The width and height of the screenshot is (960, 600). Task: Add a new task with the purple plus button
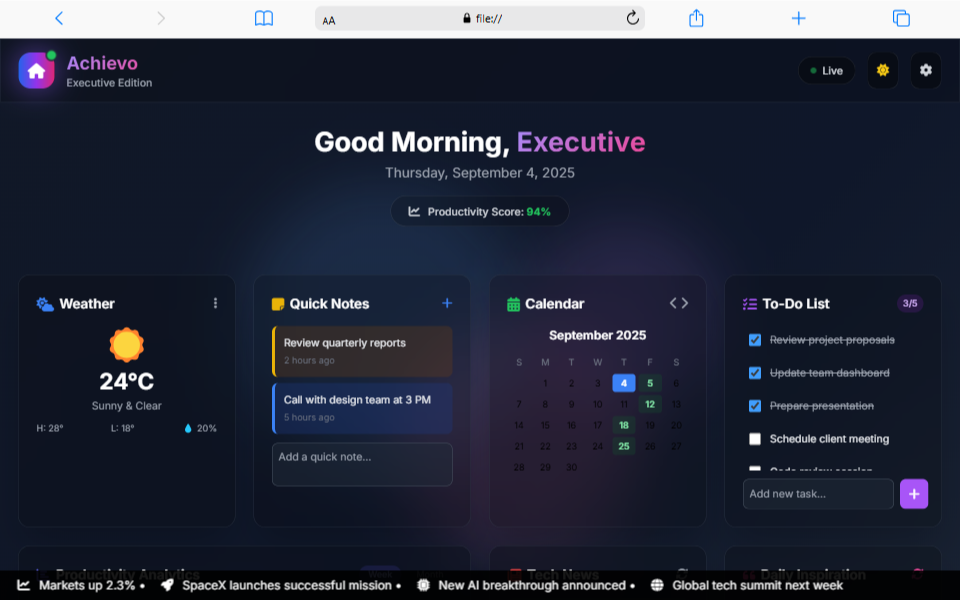[913, 493]
